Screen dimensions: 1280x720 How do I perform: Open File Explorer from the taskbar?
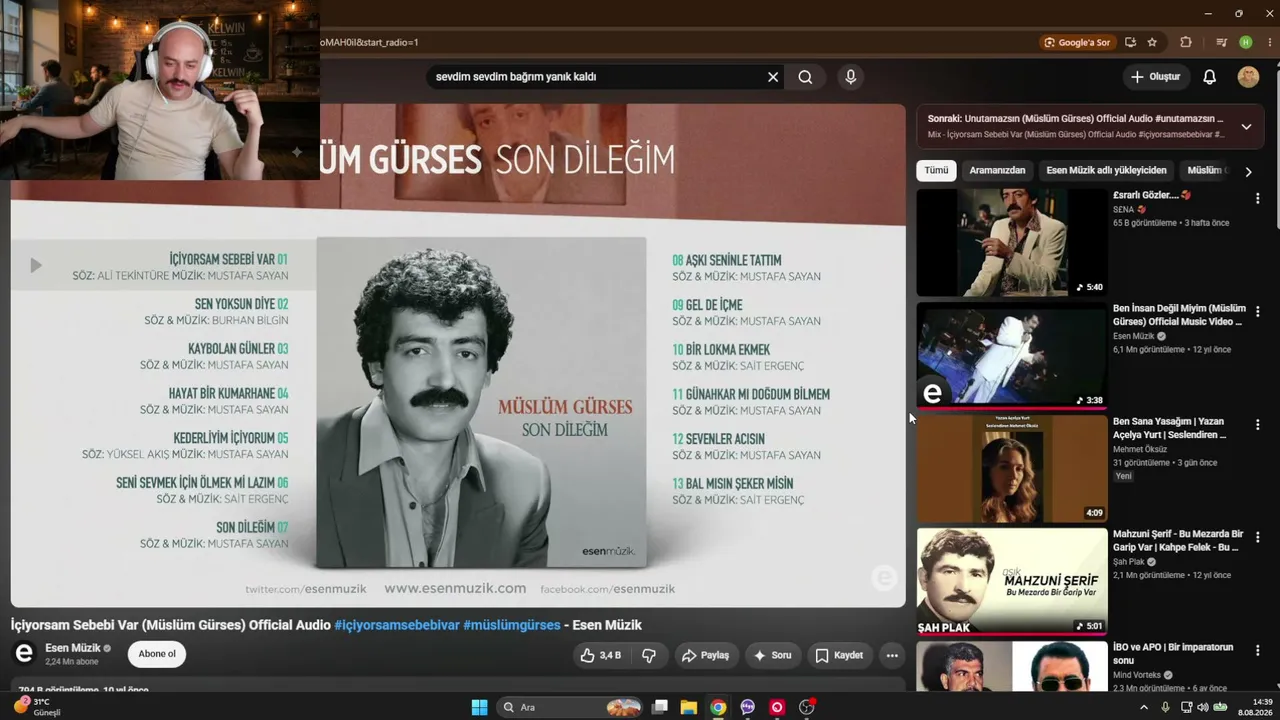coord(689,707)
